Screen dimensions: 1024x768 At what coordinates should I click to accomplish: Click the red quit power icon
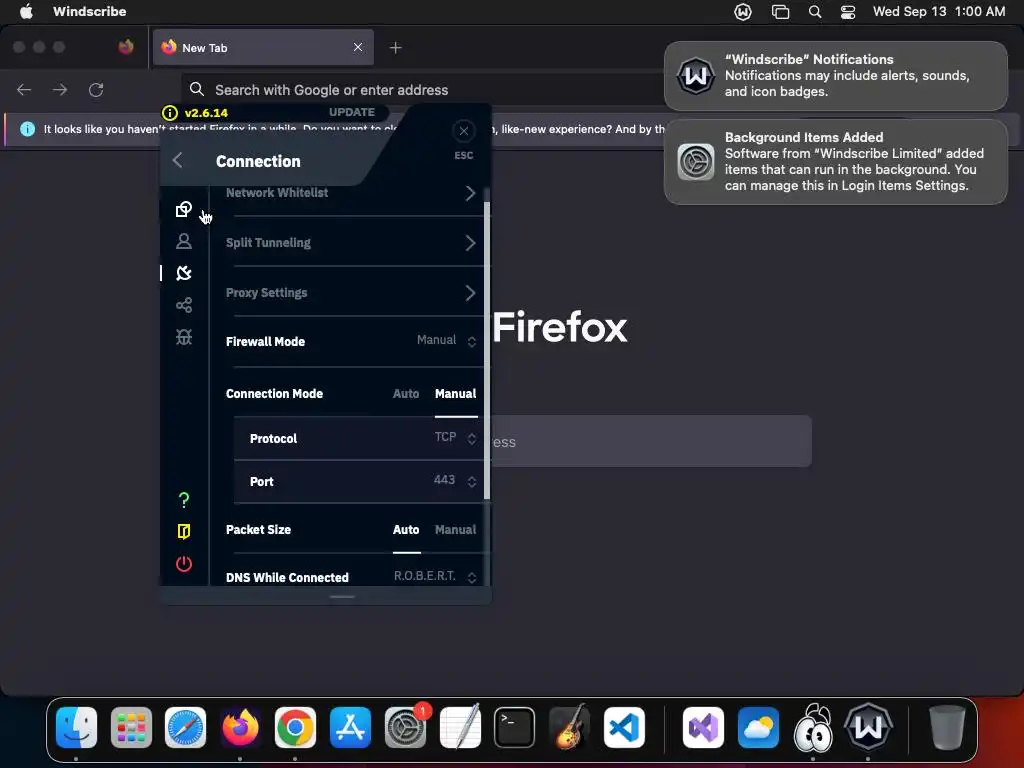(x=184, y=564)
